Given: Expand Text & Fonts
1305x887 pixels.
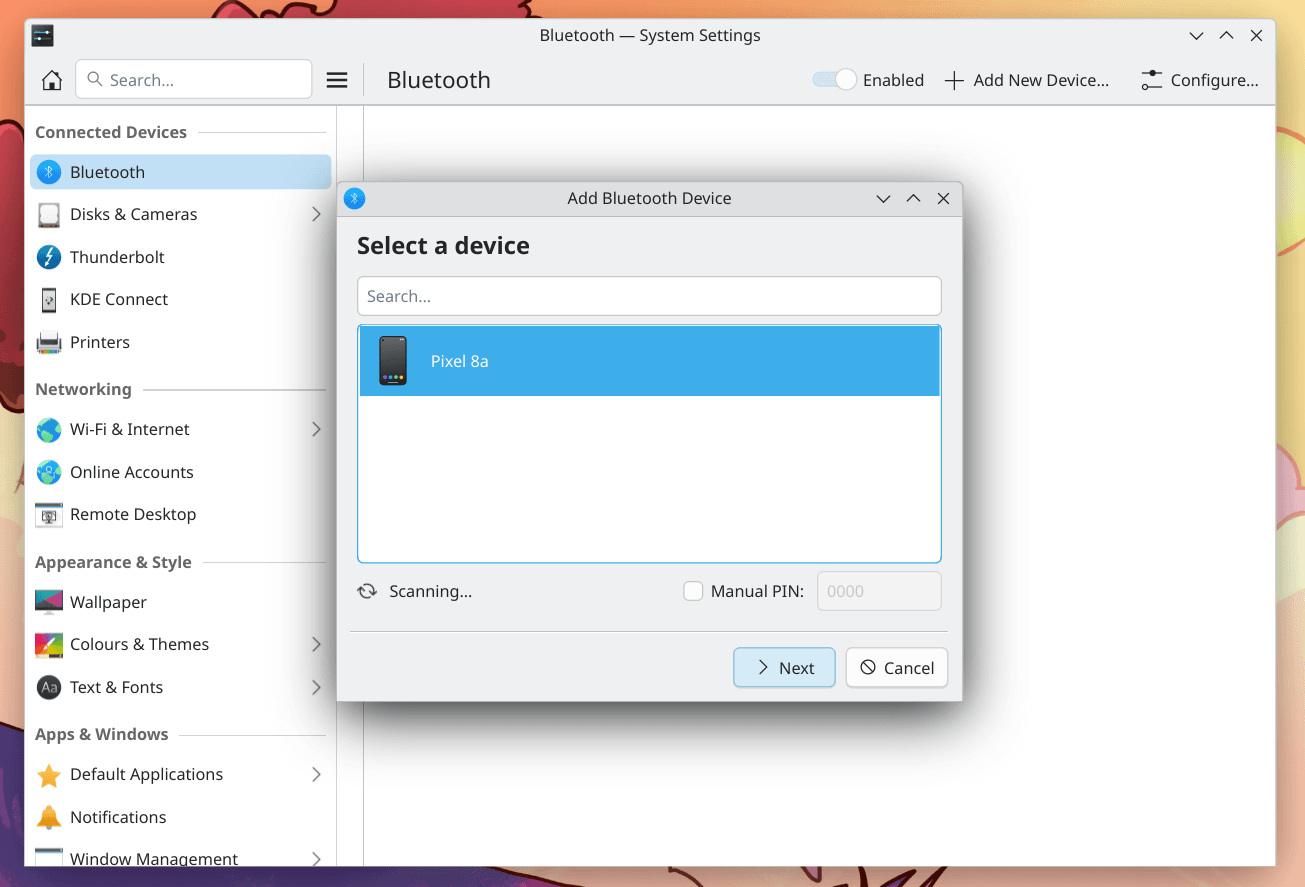Looking at the screenshot, I should click(x=317, y=687).
